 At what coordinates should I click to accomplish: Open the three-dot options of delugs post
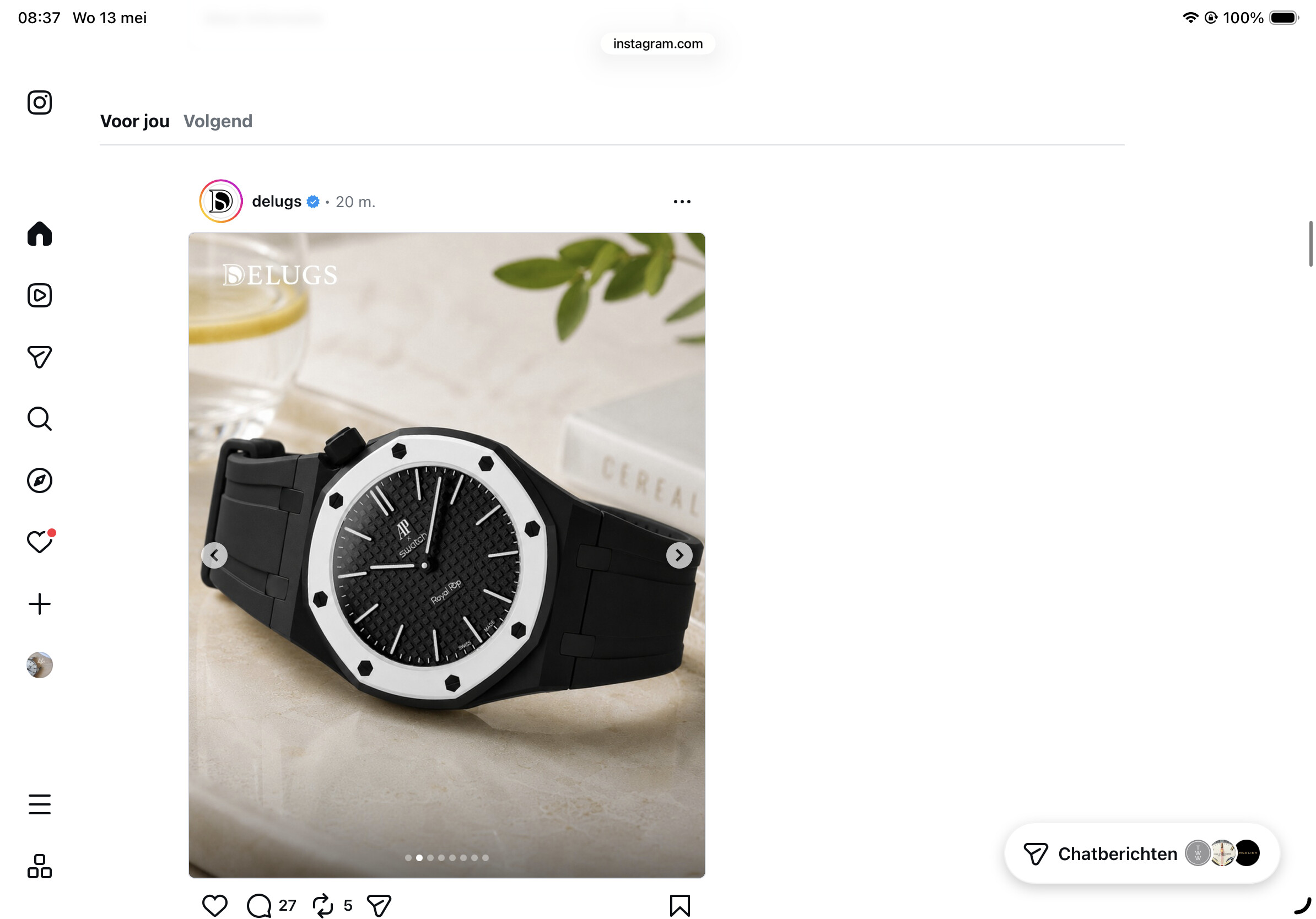(x=682, y=202)
